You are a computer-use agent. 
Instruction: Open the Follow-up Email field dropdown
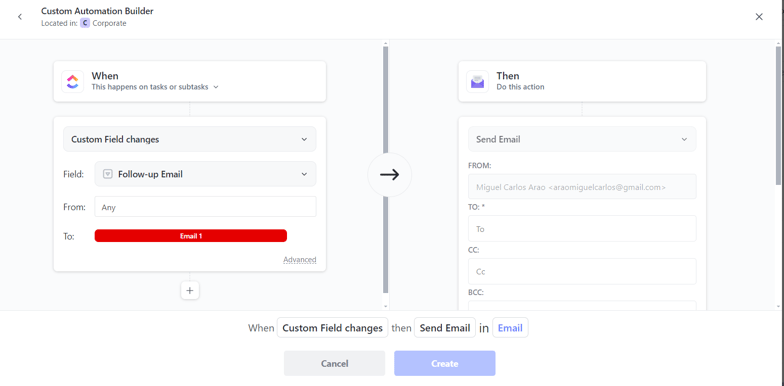(205, 174)
